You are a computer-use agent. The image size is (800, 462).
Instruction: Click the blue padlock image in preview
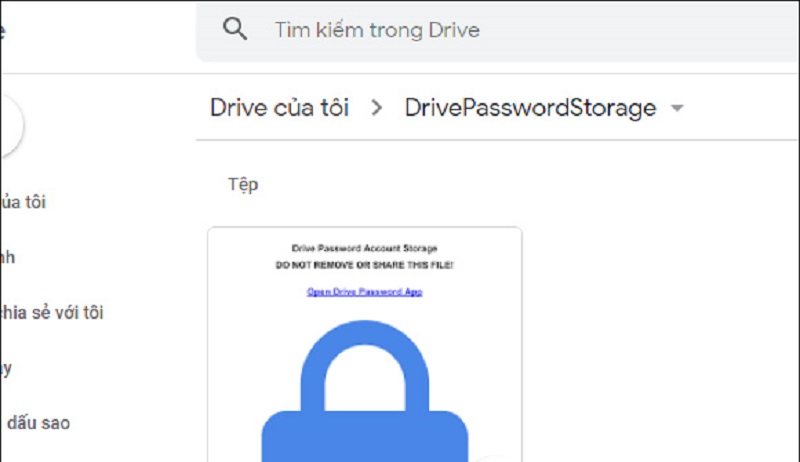pos(364,391)
